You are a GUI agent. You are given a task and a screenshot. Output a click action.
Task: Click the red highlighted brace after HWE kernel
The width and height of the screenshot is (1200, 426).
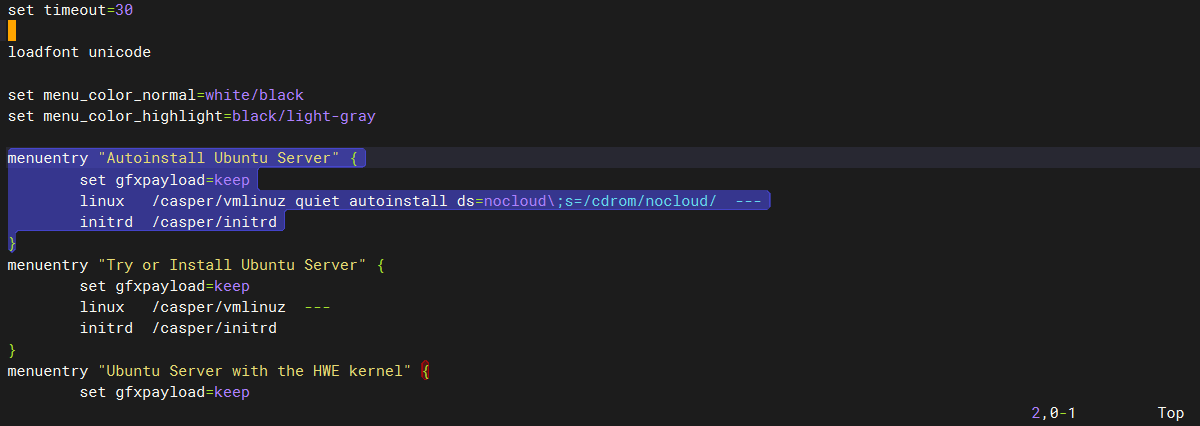point(426,371)
